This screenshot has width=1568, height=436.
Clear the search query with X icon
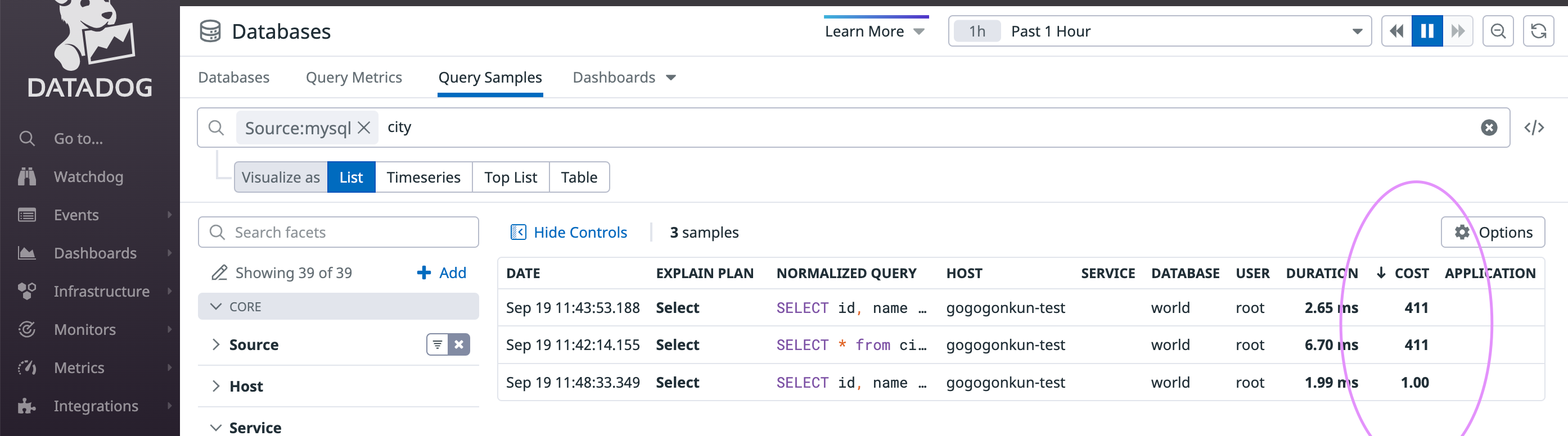click(x=1489, y=128)
